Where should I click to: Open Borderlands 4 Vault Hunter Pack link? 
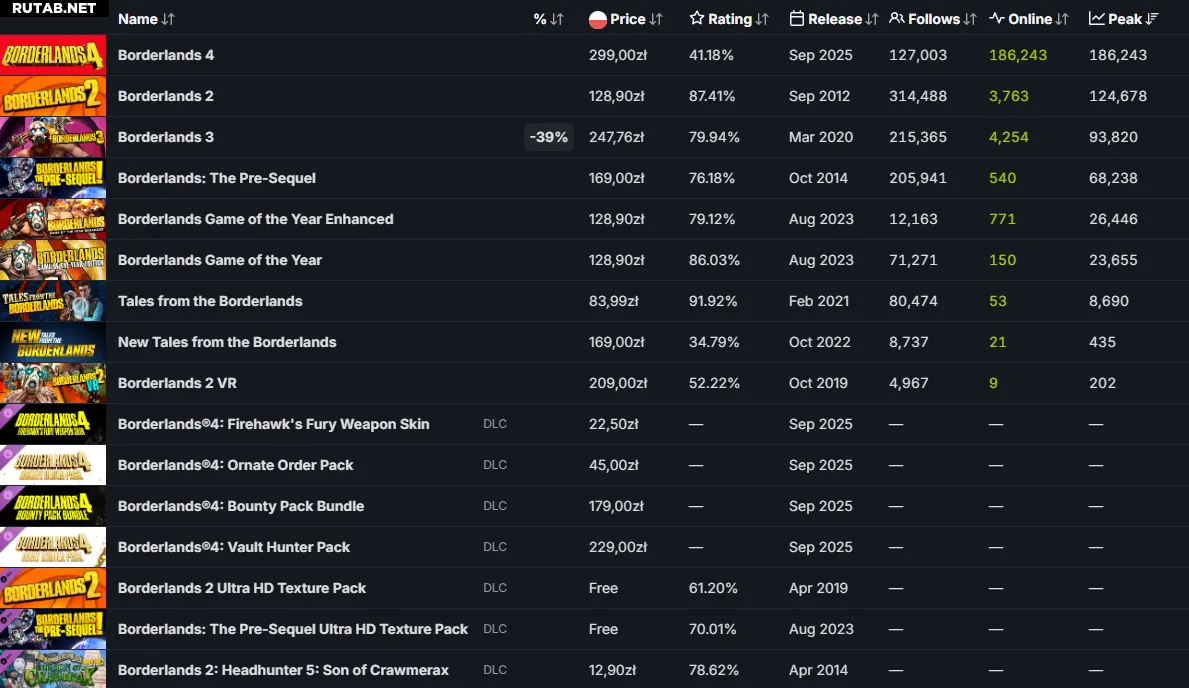coord(234,547)
